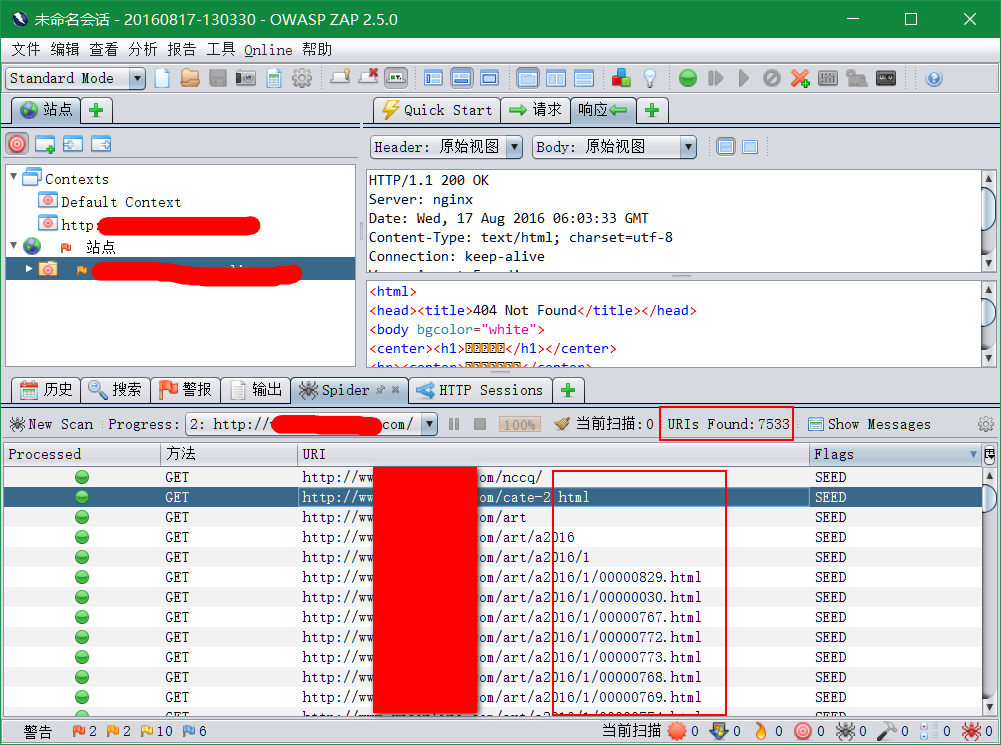Toggle show only URLs in scope target
This screenshot has height=745, width=1001.
17,144
